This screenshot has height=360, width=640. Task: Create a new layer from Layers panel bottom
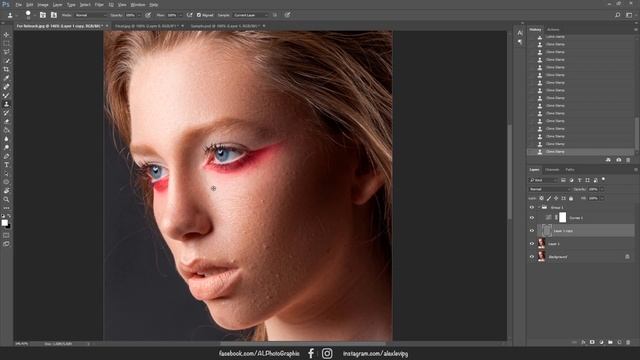(619, 342)
